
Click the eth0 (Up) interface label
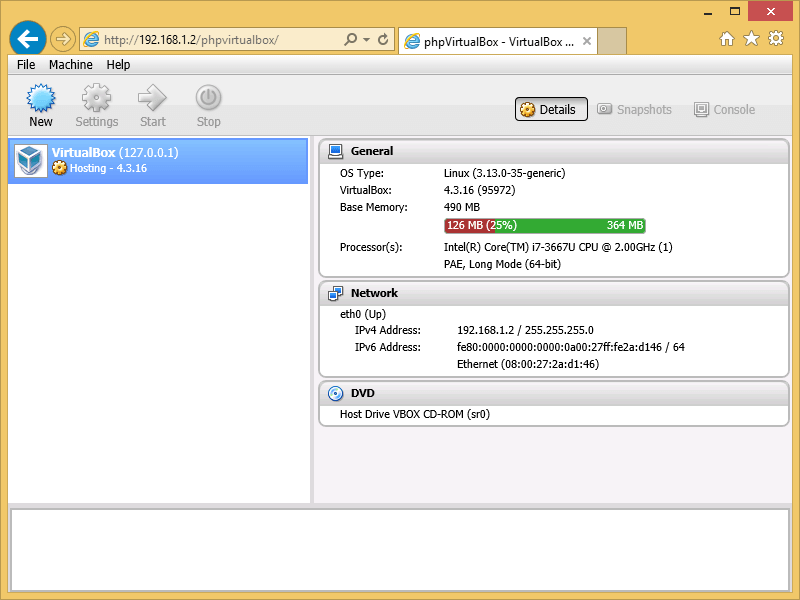363,314
